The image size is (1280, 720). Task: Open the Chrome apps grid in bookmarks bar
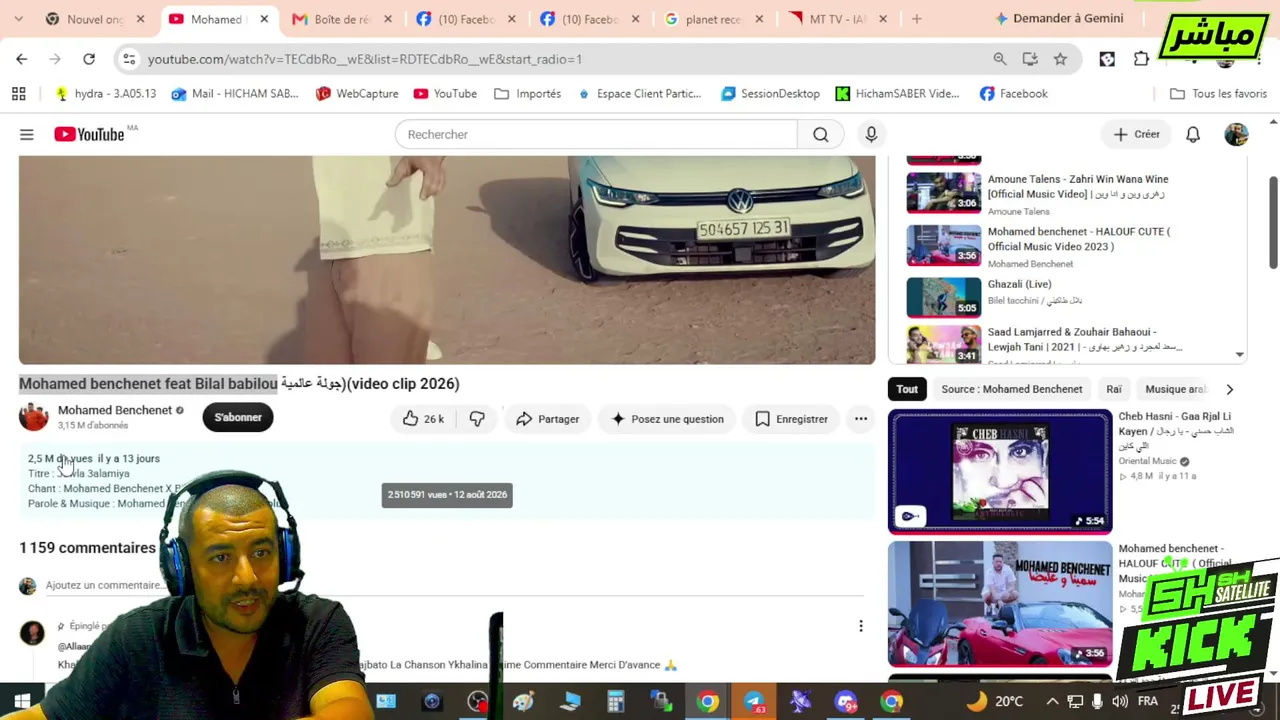[19, 94]
